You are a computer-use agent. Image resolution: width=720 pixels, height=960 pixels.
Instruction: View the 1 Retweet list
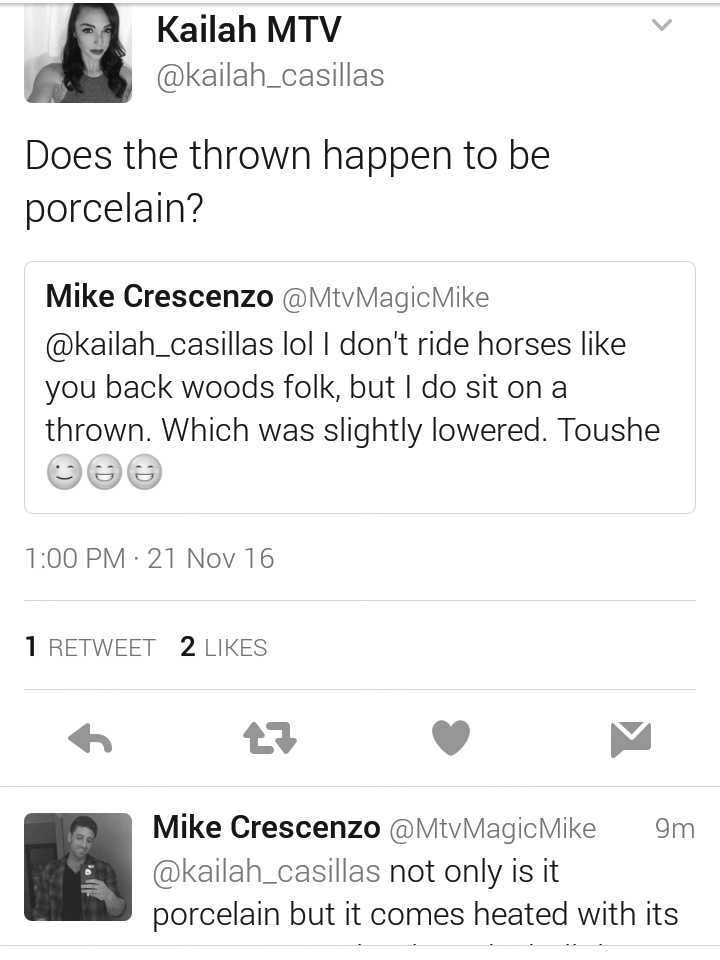point(90,647)
